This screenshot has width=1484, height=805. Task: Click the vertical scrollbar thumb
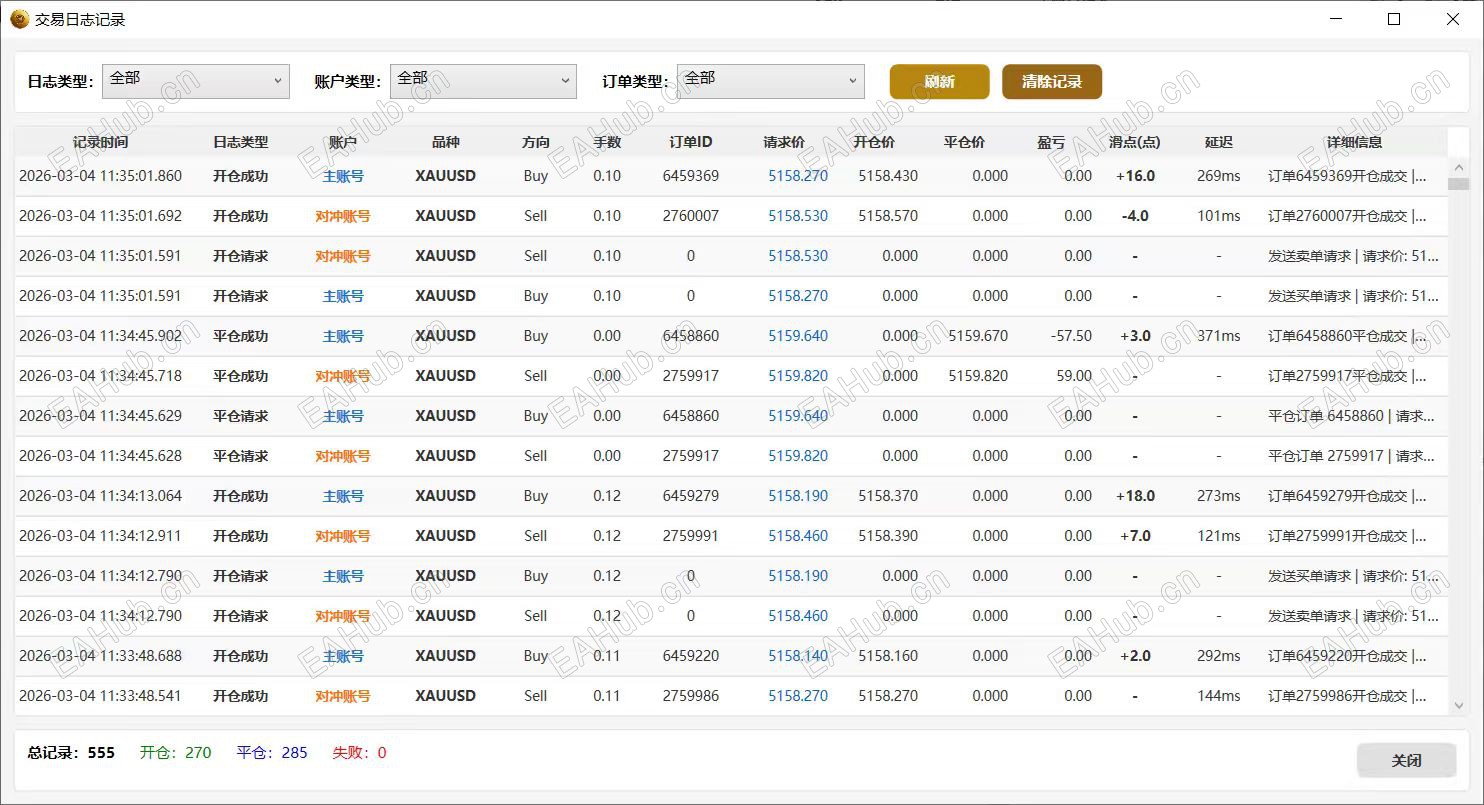coord(1458,183)
